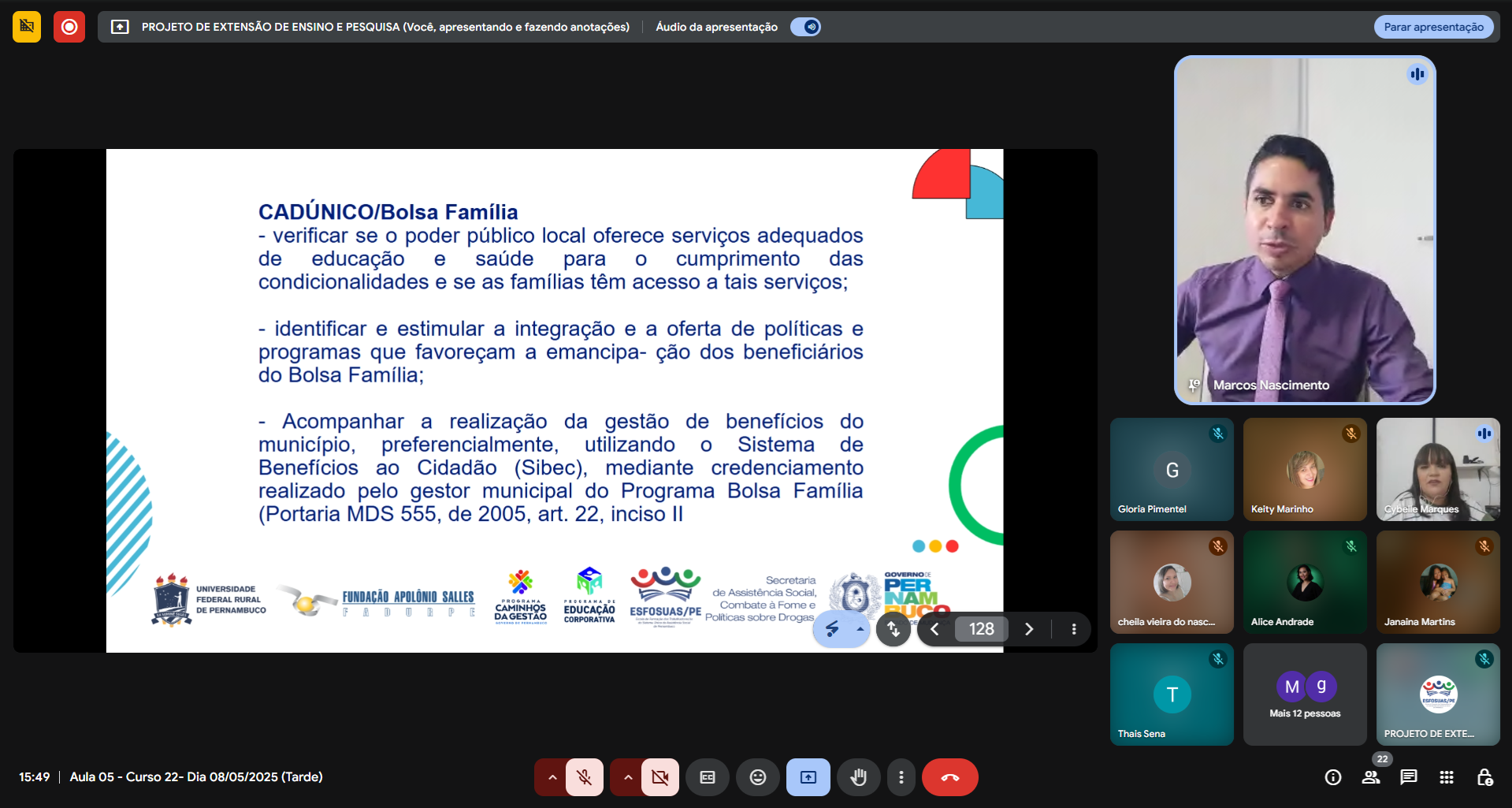
Task: Enable closed captions icon
Action: click(708, 777)
